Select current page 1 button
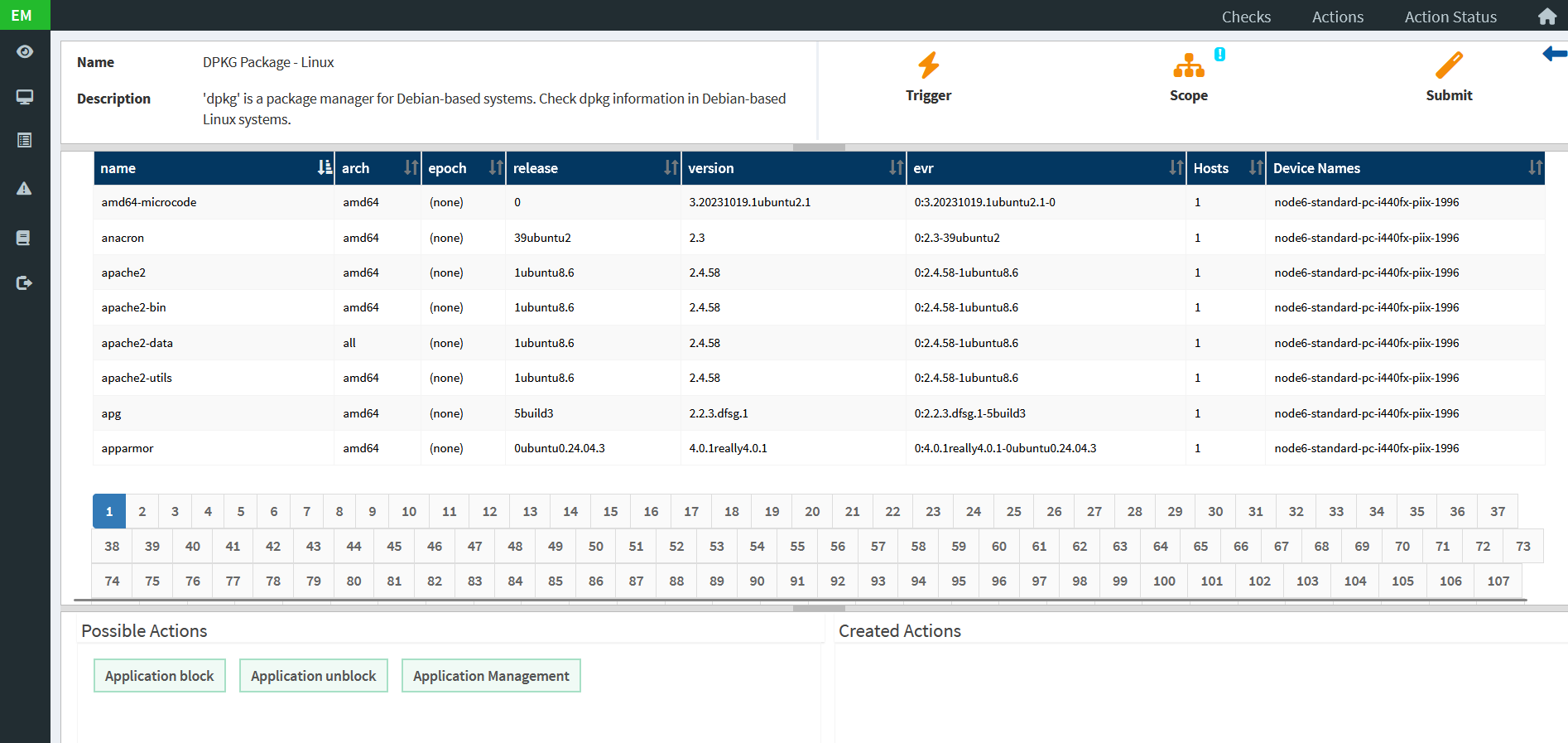The image size is (1568, 743). 109,511
